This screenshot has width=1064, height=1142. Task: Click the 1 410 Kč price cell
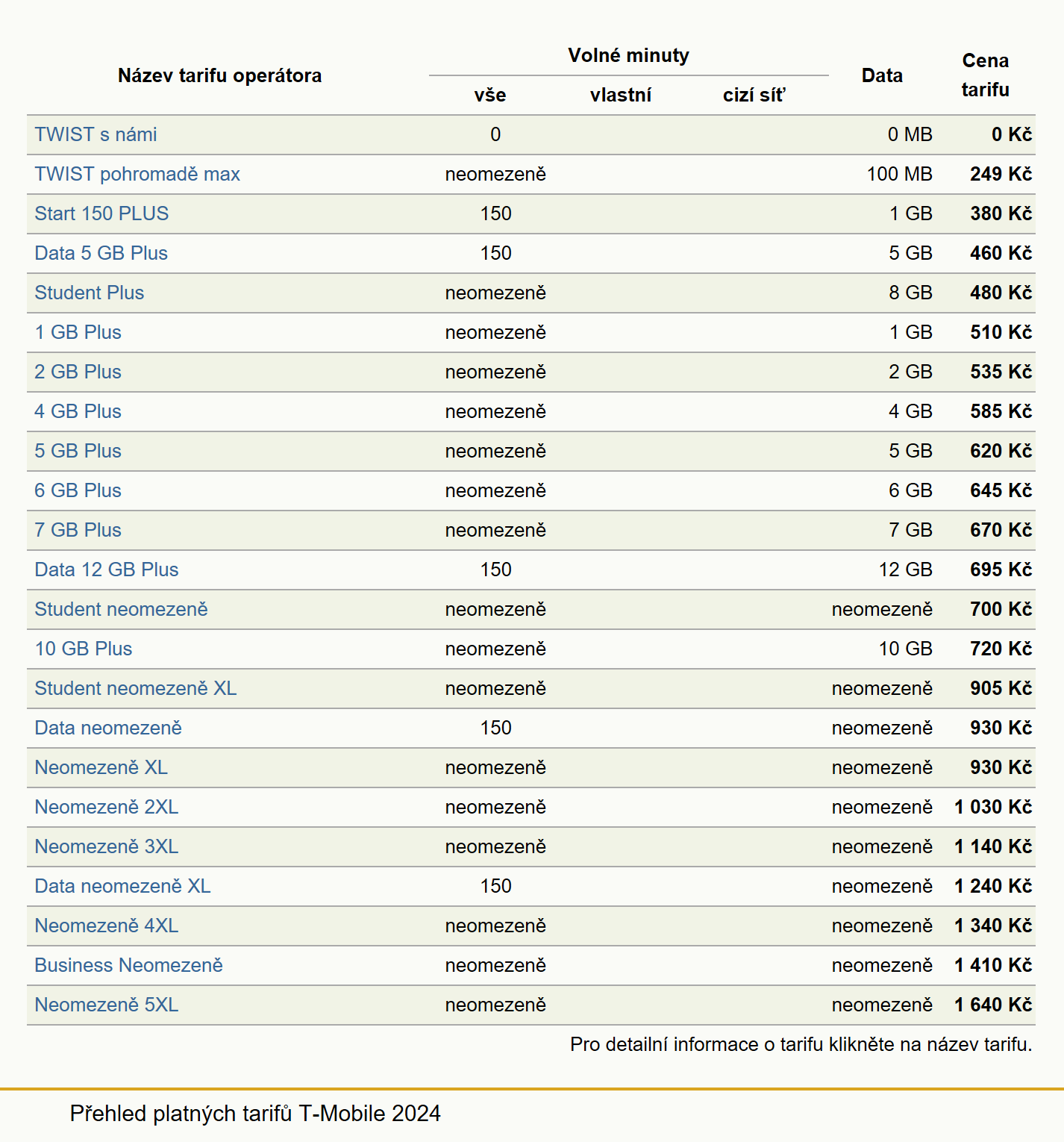[993, 965]
